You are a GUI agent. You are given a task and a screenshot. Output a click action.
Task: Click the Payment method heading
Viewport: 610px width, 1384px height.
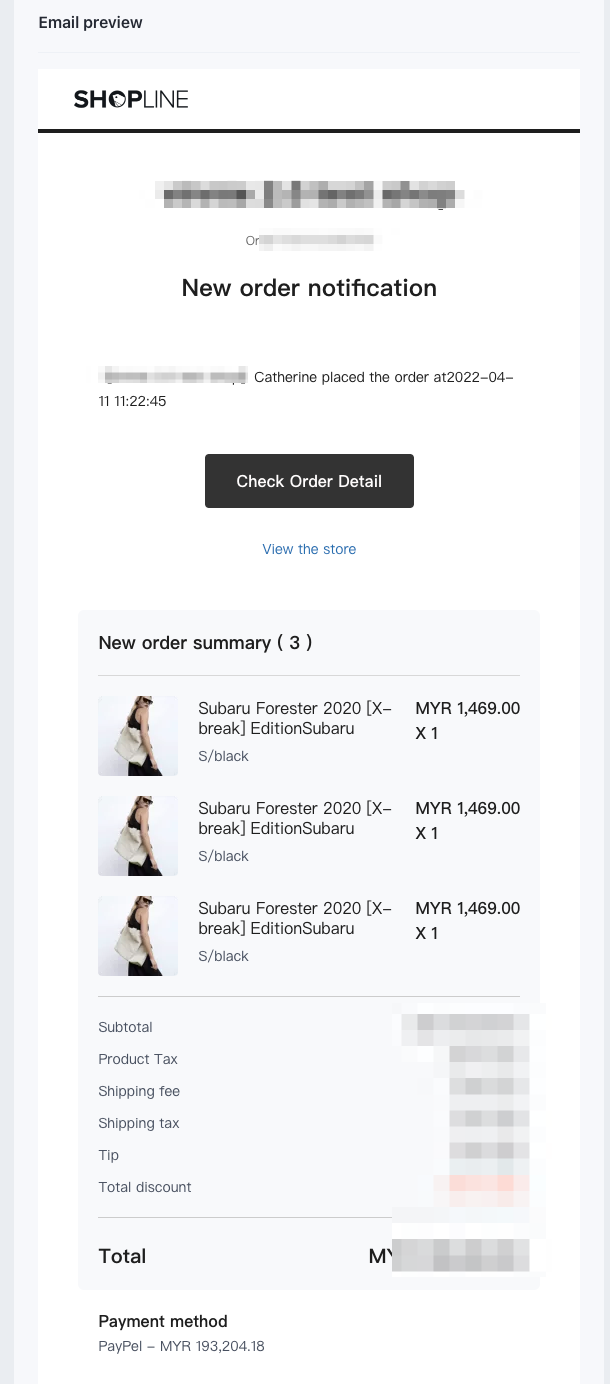click(163, 1321)
